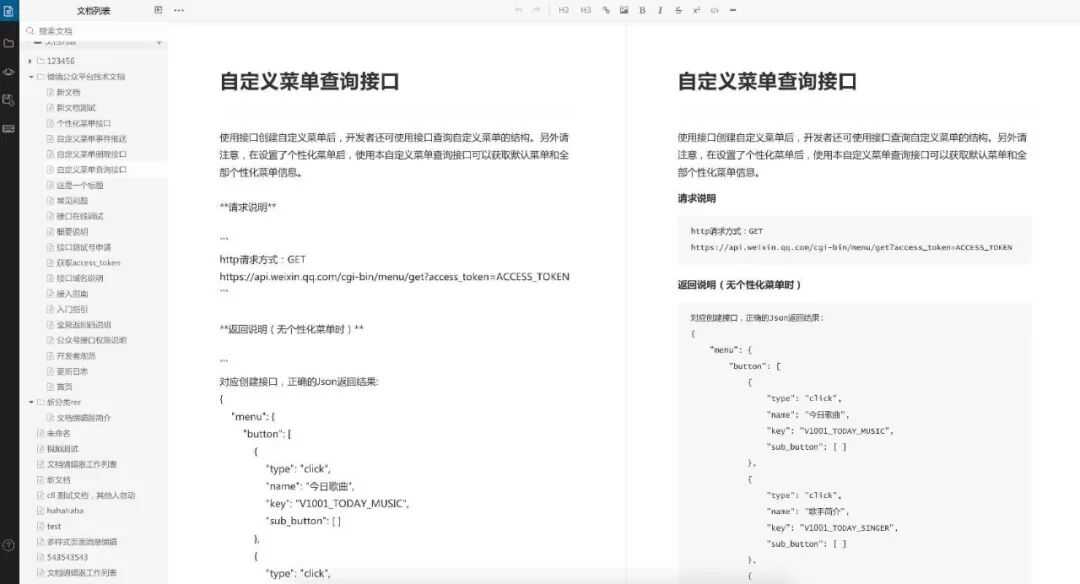Click the request code block in the preview pane
Screen dimensions: 1080x584
tap(854, 240)
